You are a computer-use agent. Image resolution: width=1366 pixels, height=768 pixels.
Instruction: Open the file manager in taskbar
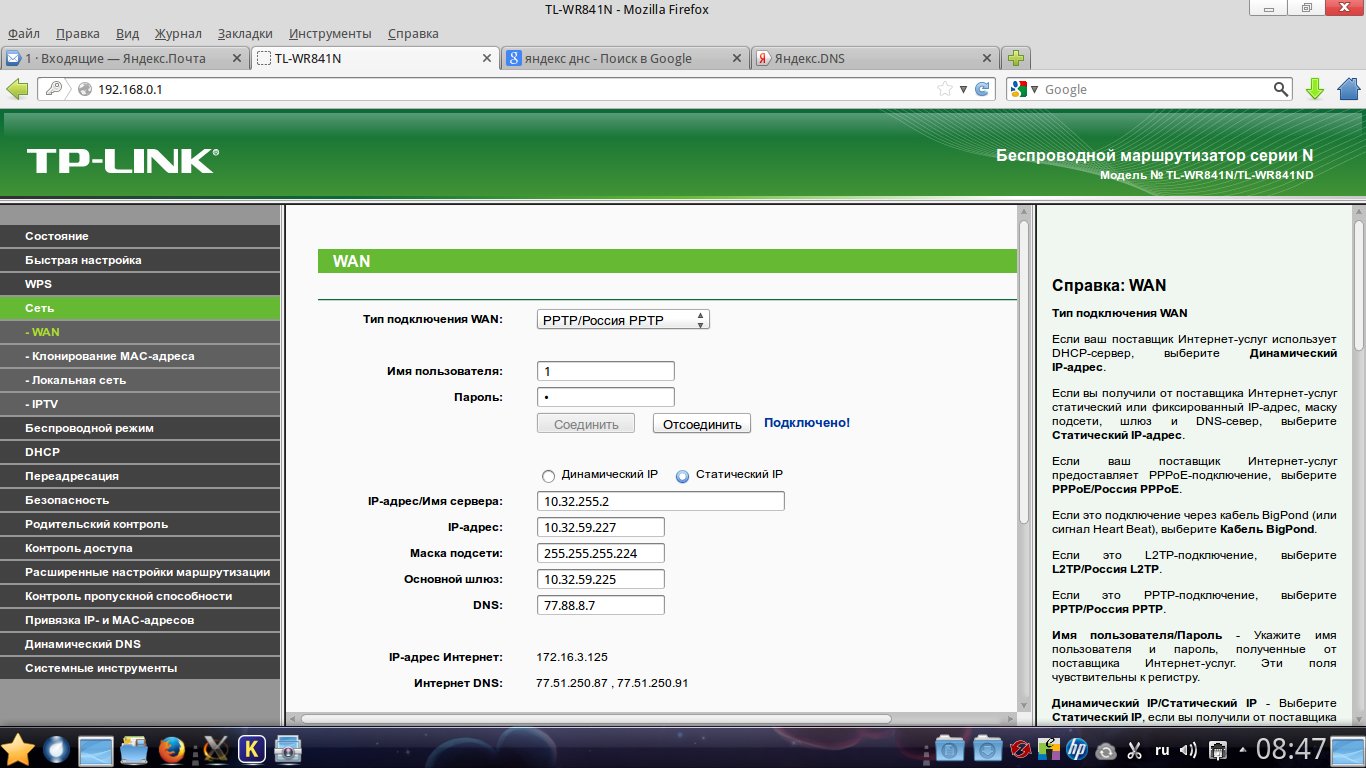pos(134,748)
